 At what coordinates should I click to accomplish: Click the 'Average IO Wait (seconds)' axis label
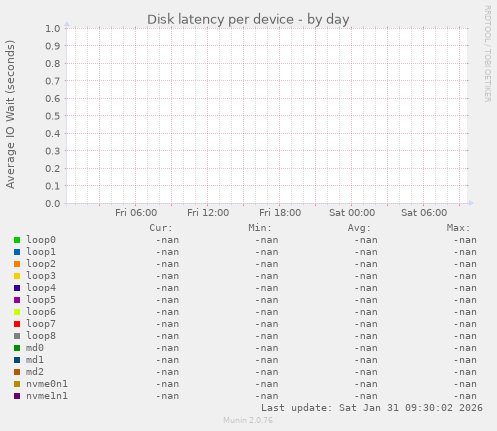pyautogui.click(x=10, y=114)
